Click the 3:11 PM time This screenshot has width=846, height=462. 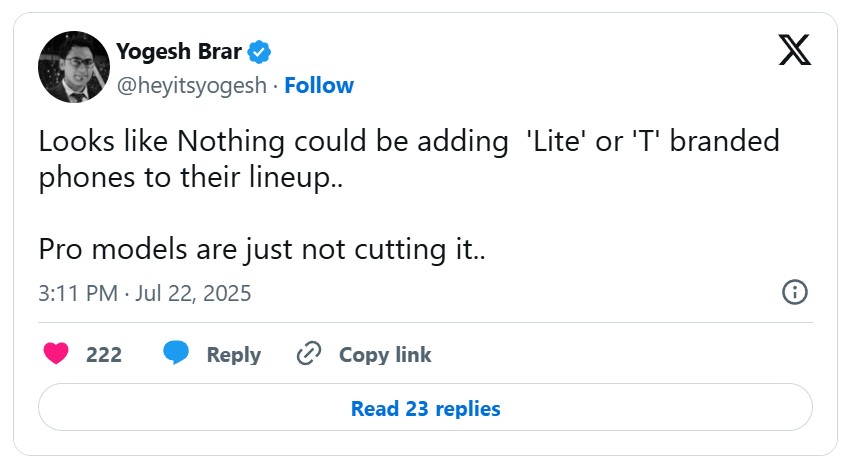[x=78, y=293]
